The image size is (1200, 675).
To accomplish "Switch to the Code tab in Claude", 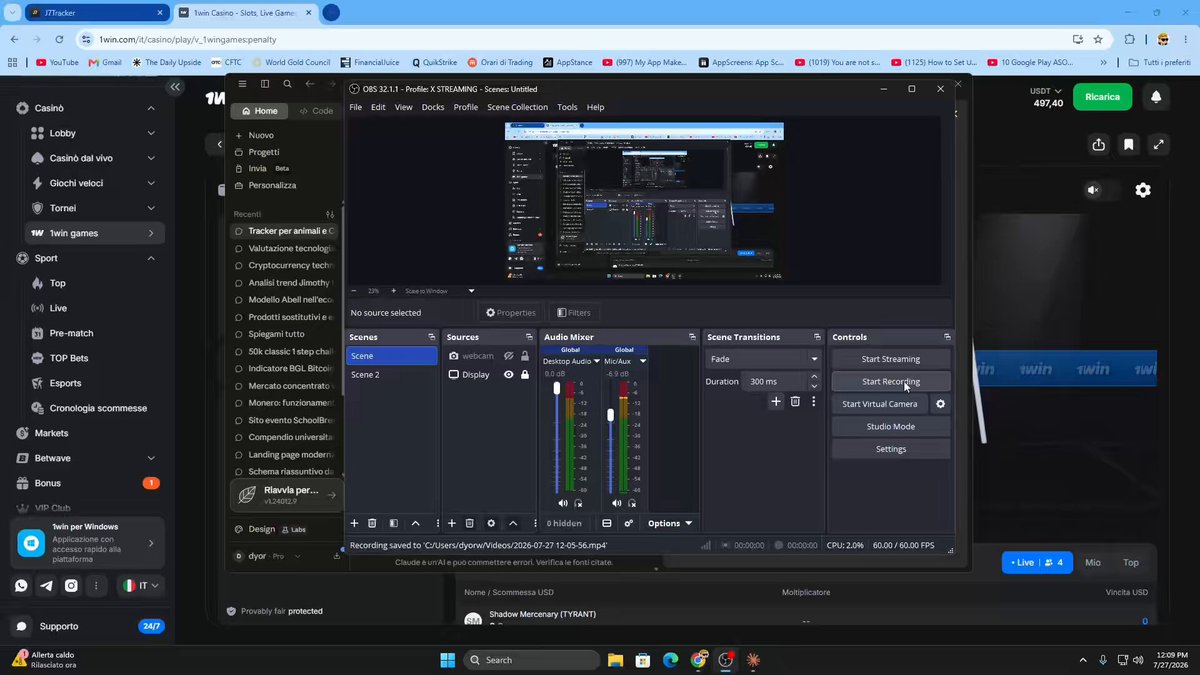I will [316, 111].
